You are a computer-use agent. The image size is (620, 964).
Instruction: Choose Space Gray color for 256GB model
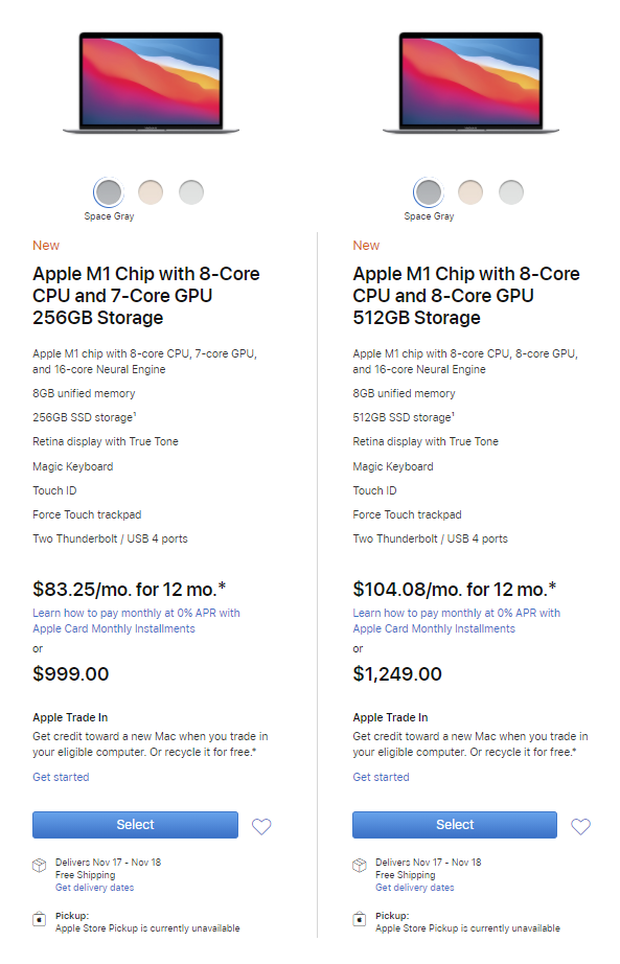tap(109, 192)
